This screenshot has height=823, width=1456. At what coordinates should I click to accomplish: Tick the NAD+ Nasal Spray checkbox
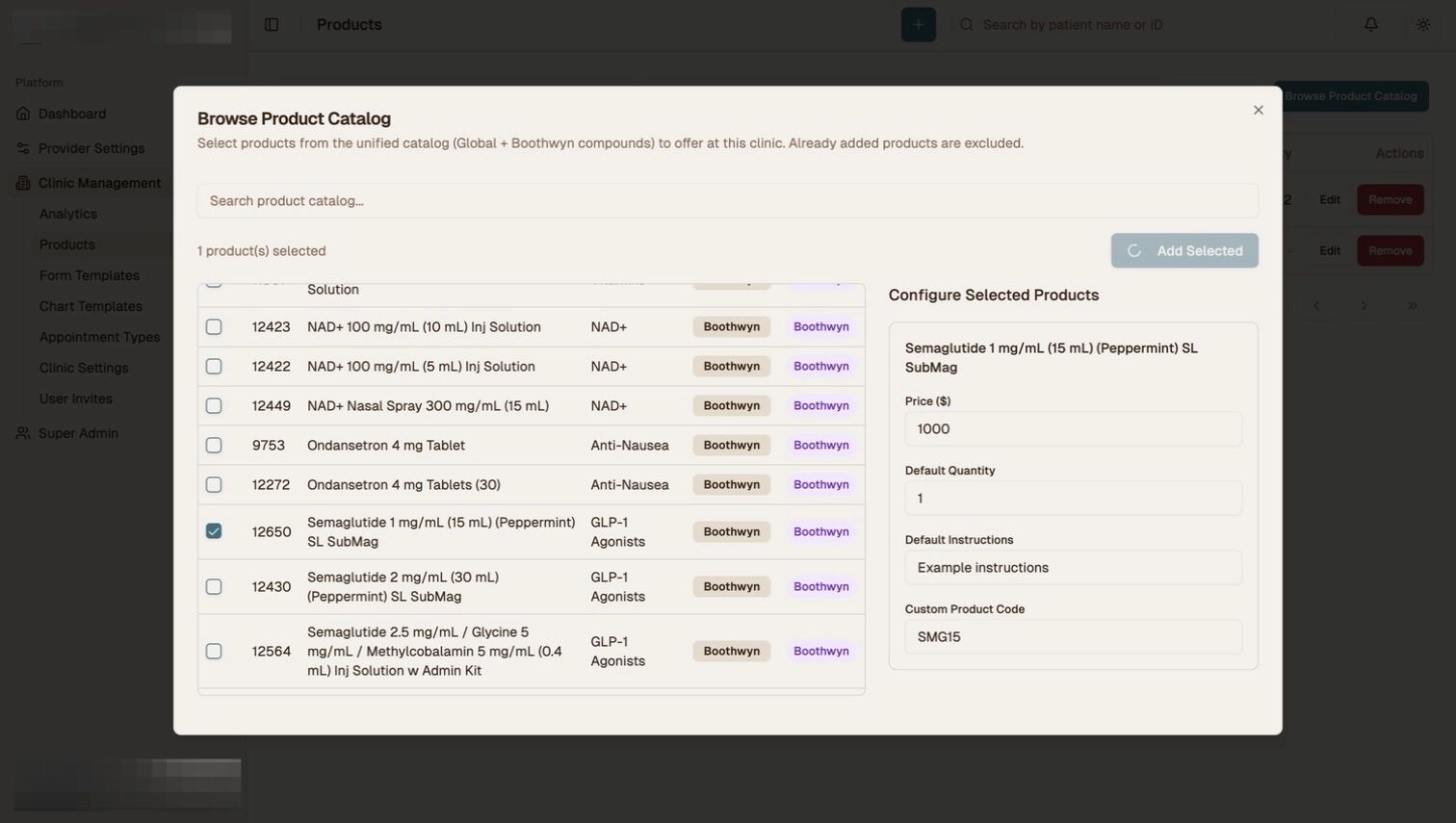[x=214, y=406]
